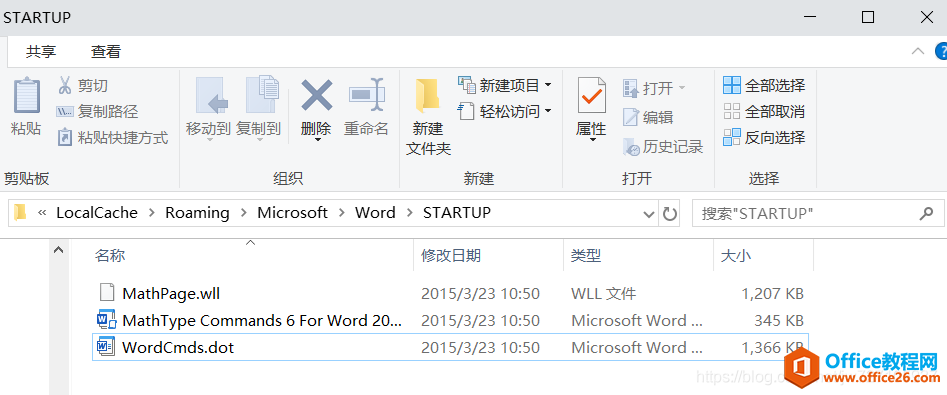Expand the Properties (属性) dropdown arrow
This screenshot has height=395, width=947.
pos(592,141)
